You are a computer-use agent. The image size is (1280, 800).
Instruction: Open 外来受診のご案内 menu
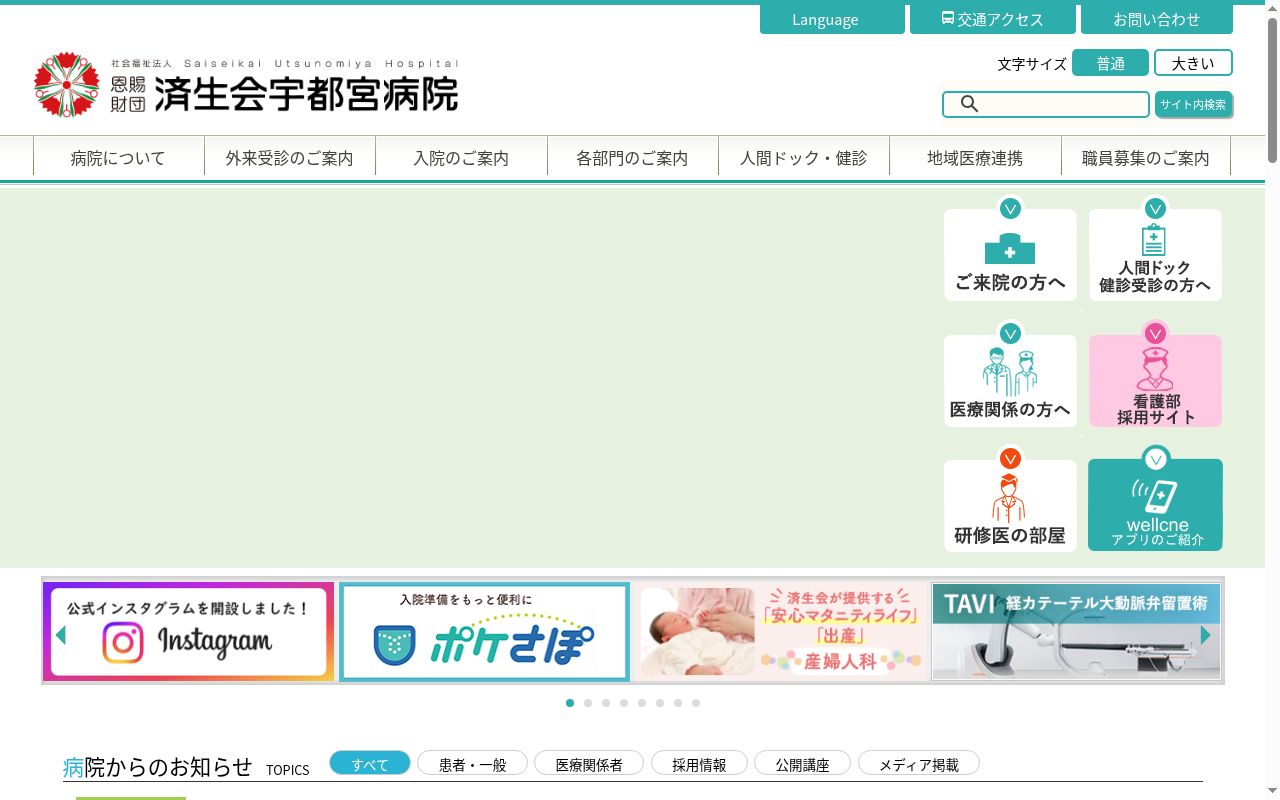pos(289,157)
